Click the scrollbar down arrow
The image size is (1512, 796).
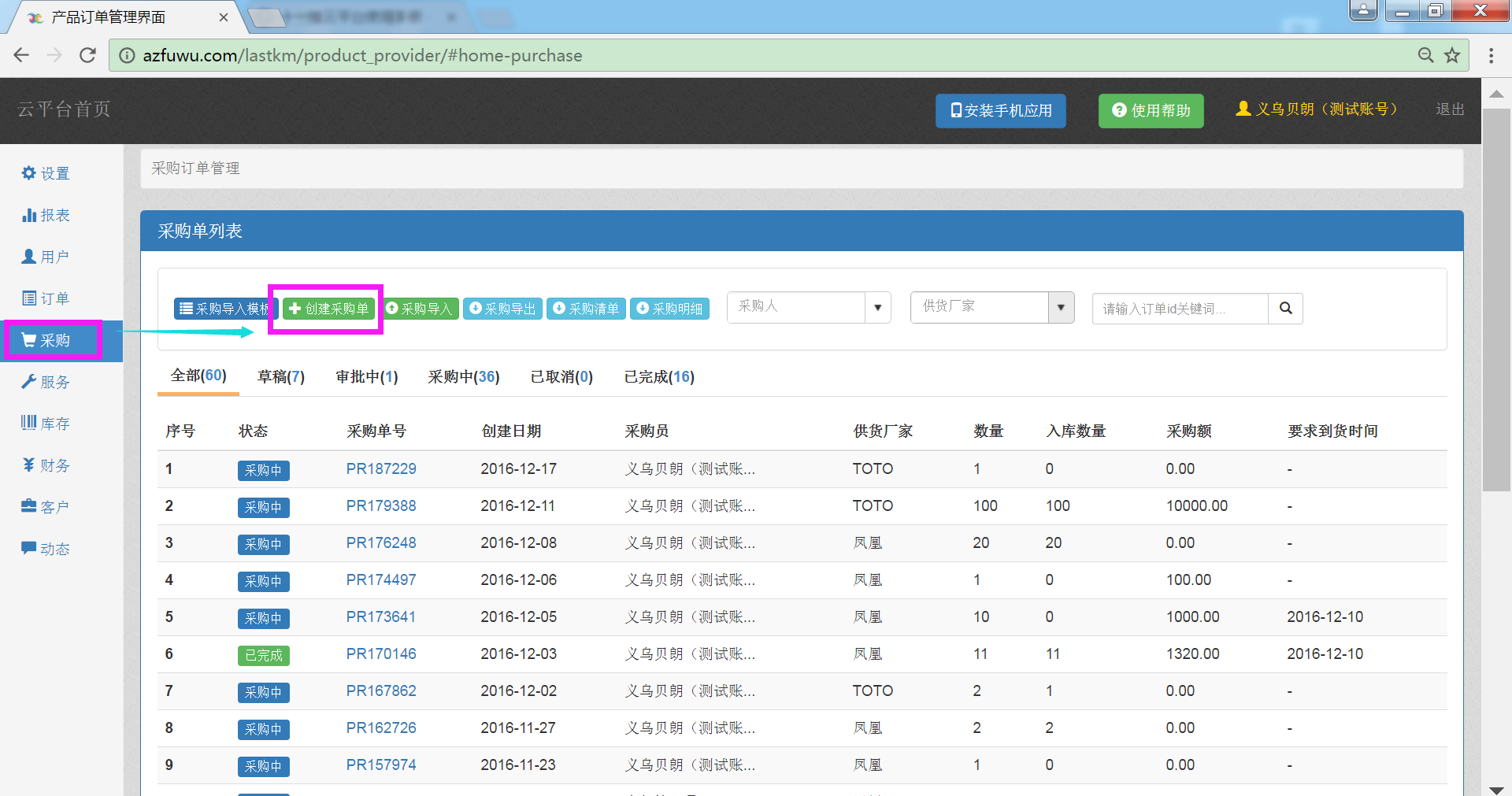point(1496,789)
